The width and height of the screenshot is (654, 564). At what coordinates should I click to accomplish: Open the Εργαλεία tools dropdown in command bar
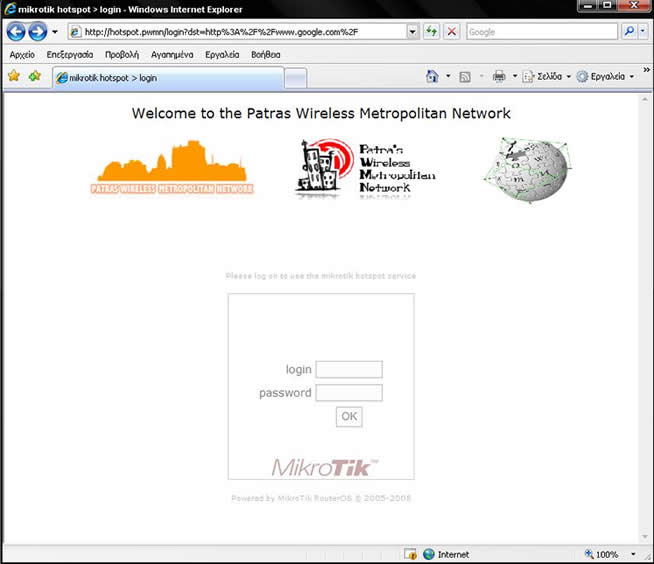604,76
